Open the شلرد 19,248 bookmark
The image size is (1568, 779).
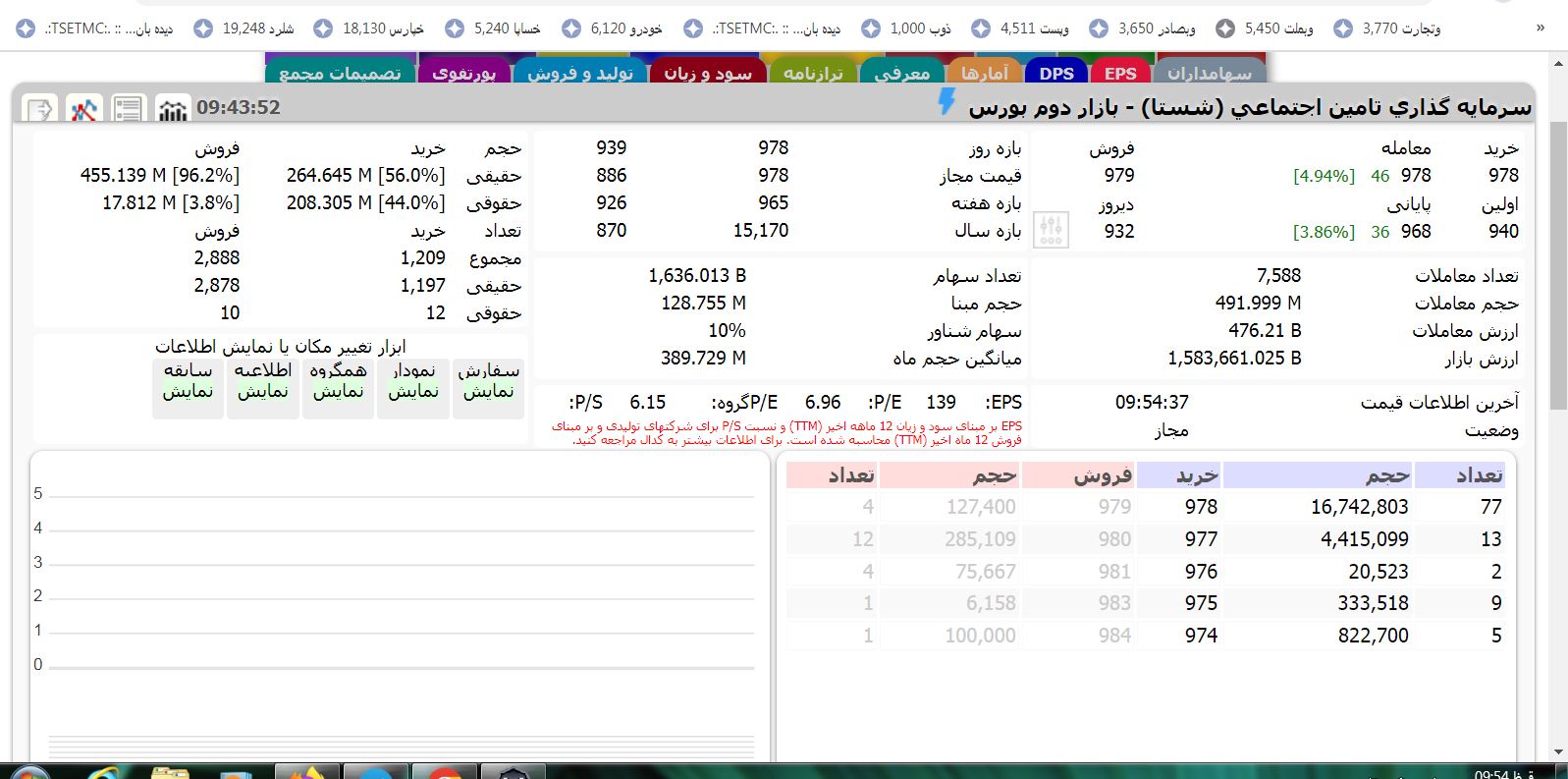coord(244,28)
